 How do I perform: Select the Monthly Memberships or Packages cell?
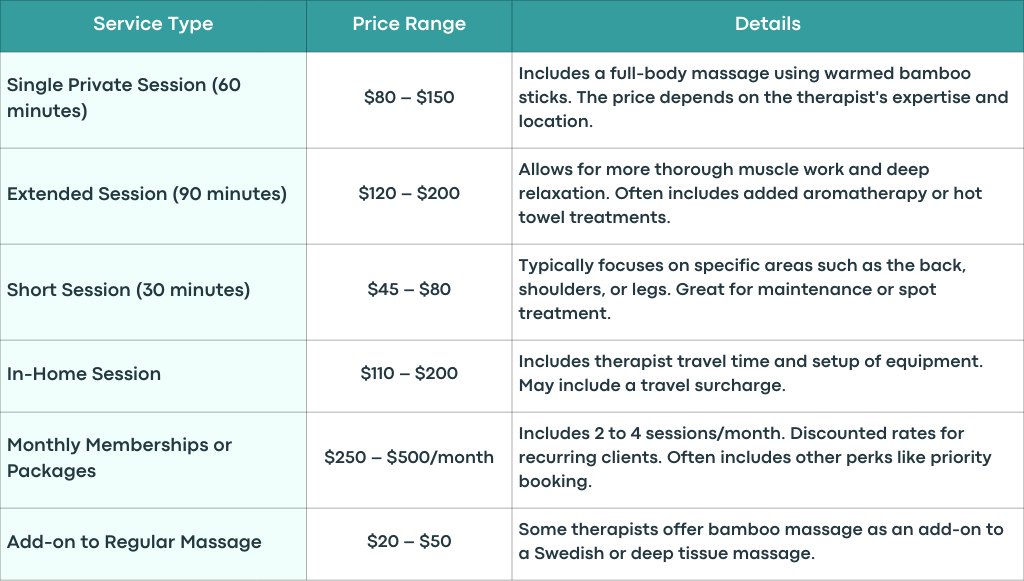(153, 460)
